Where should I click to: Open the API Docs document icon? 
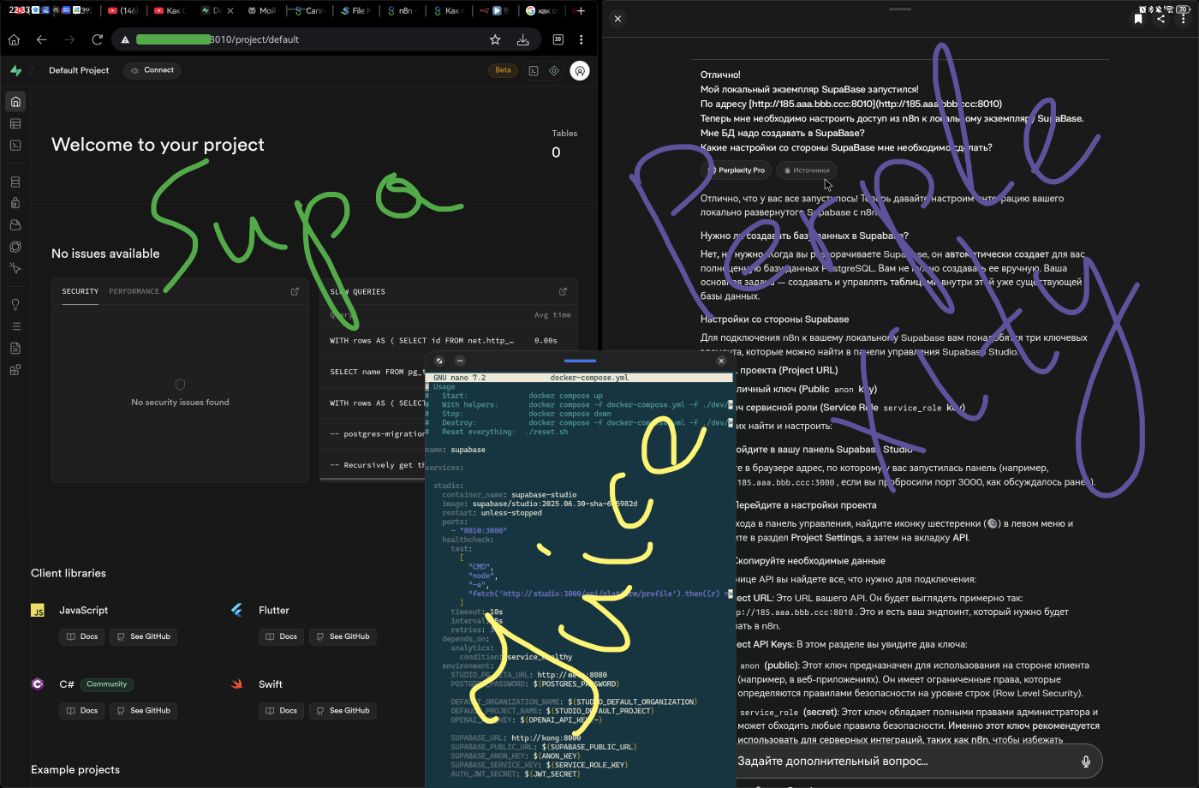[x=15, y=348]
